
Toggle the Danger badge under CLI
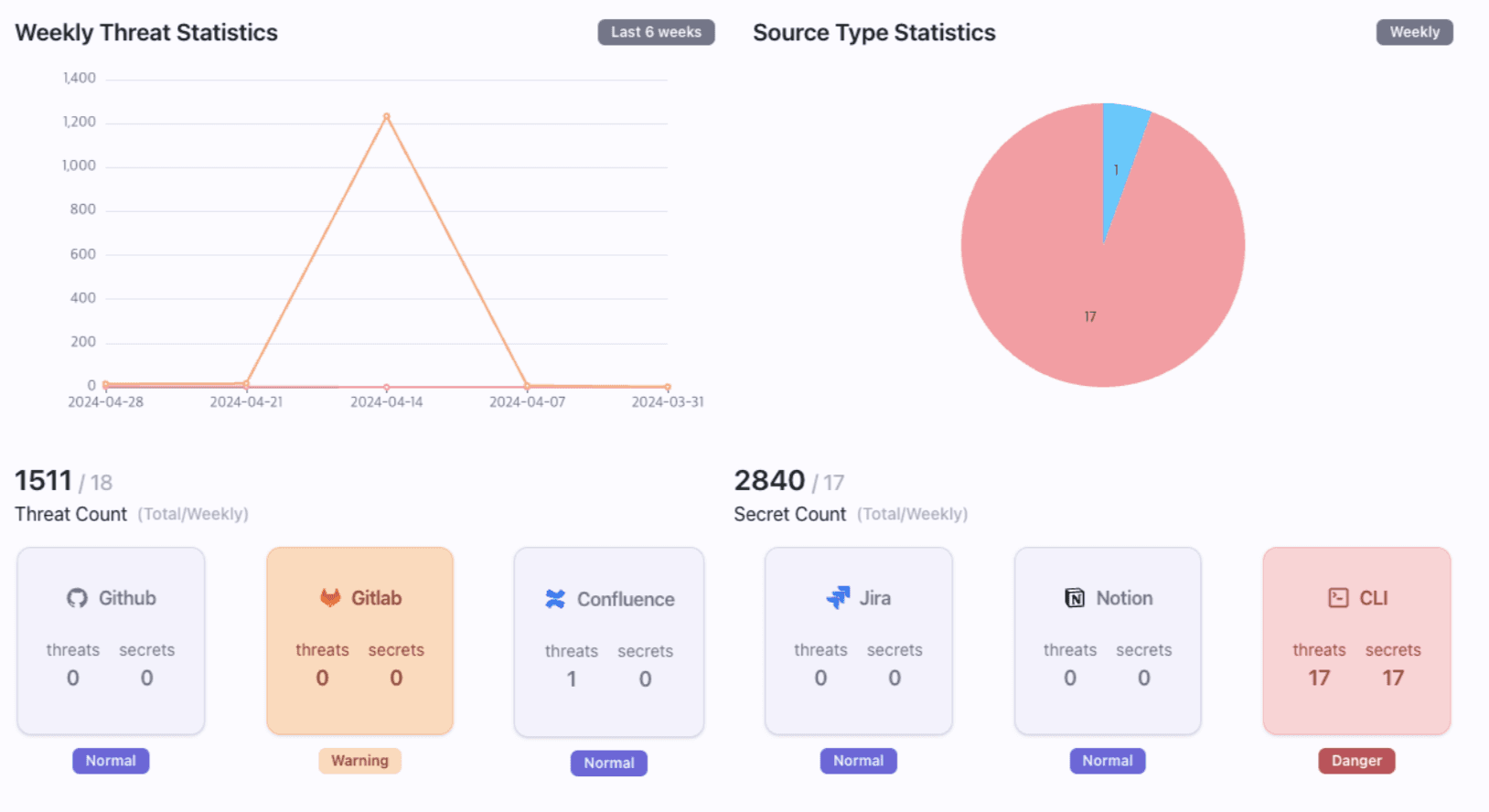1356,761
